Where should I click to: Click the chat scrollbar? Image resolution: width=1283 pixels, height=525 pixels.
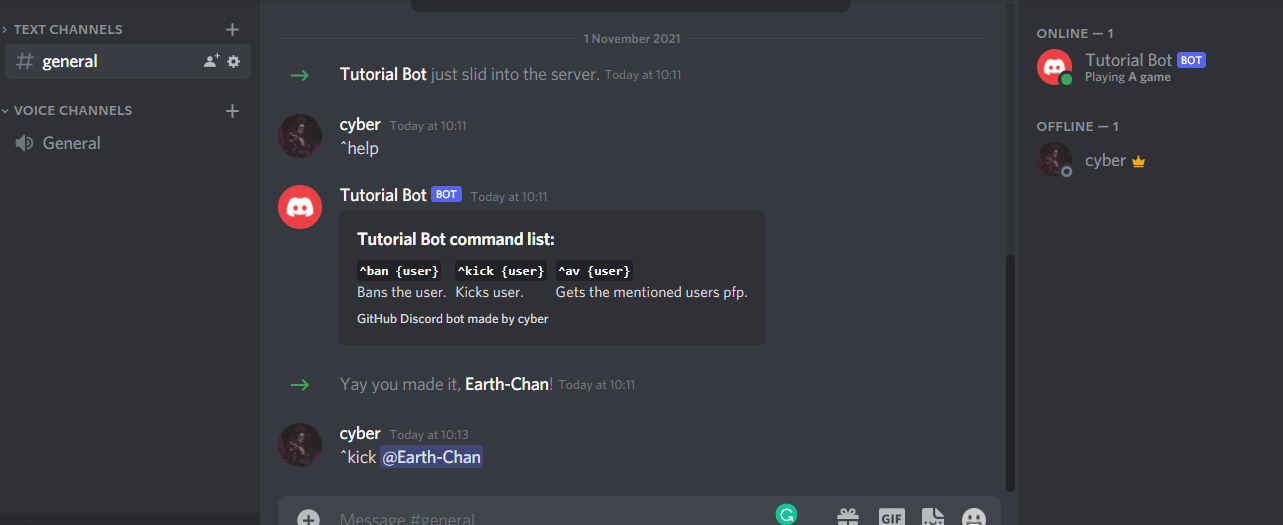coord(1010,372)
